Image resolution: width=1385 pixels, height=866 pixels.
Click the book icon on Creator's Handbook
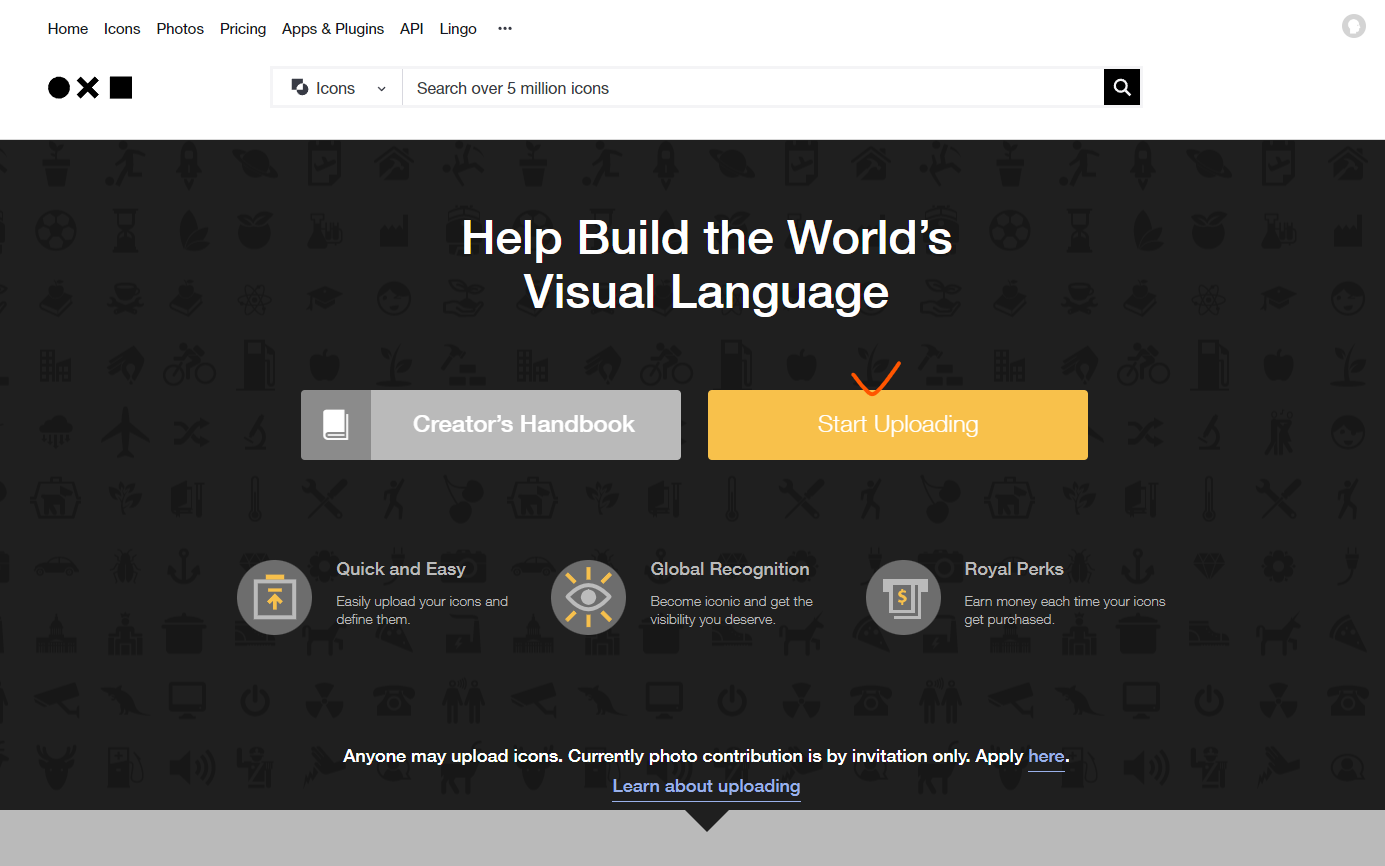coord(336,425)
